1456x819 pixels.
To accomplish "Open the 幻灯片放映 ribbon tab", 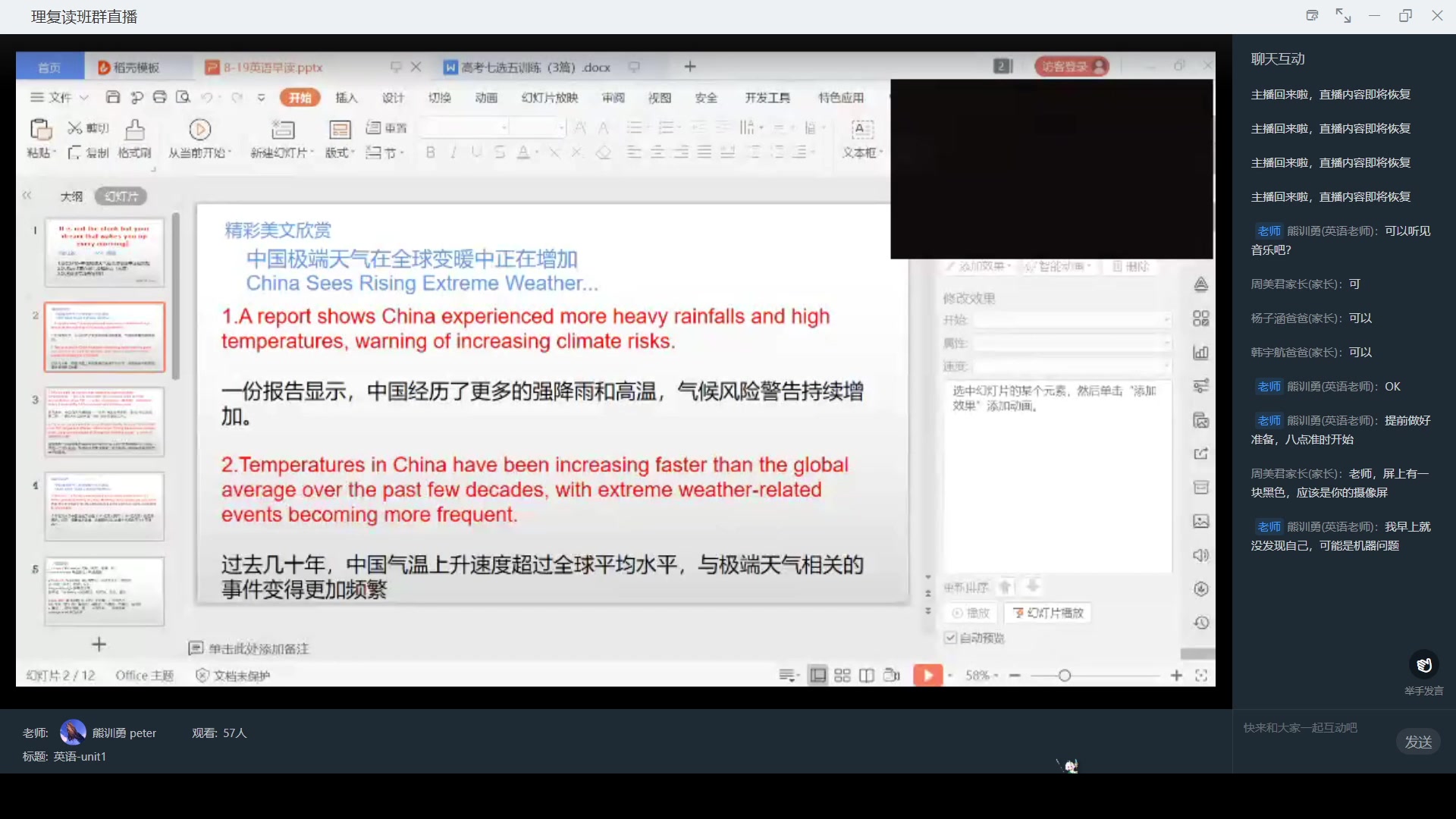I will click(x=550, y=98).
